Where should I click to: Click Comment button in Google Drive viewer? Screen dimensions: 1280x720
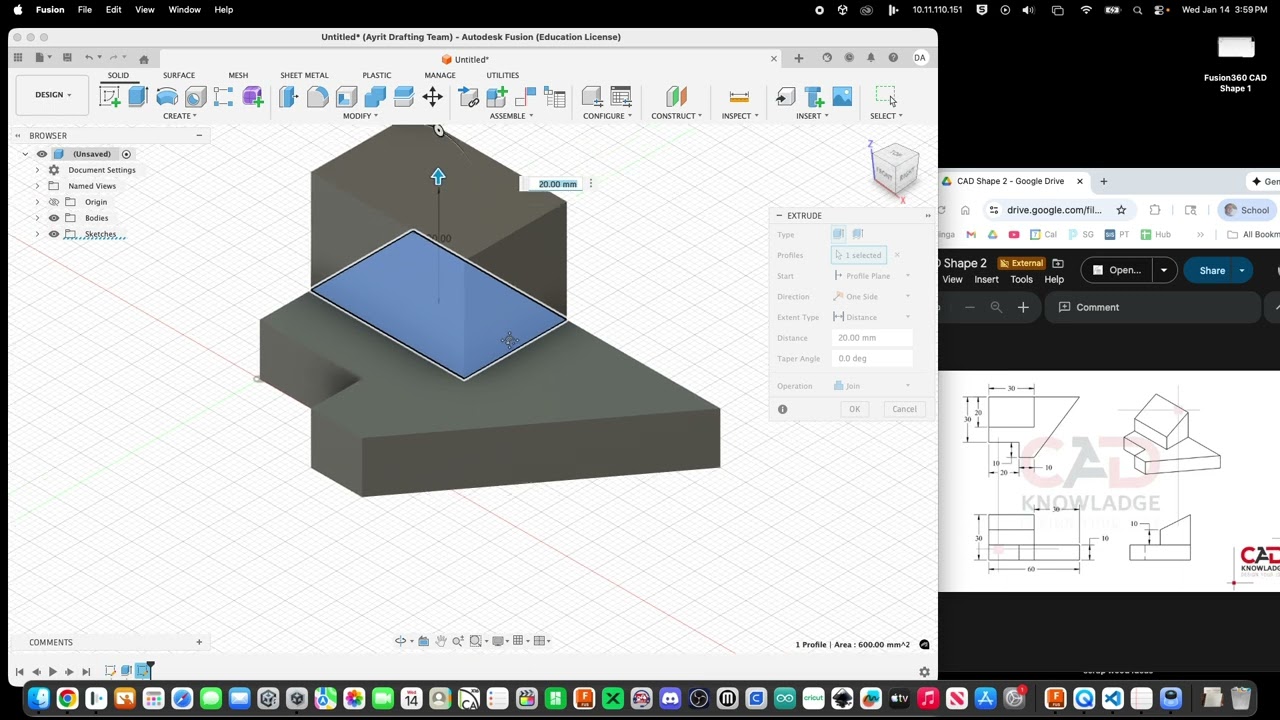coord(1088,307)
